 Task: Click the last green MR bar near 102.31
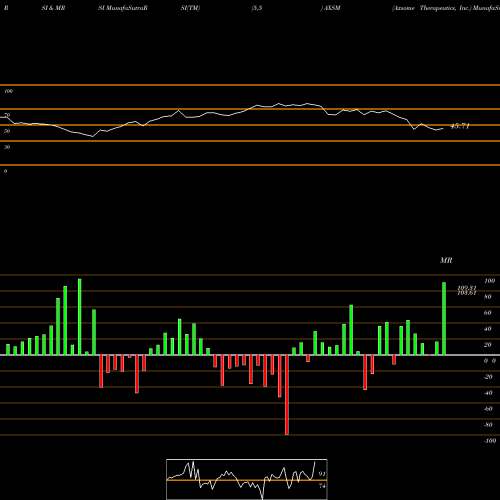click(x=444, y=319)
